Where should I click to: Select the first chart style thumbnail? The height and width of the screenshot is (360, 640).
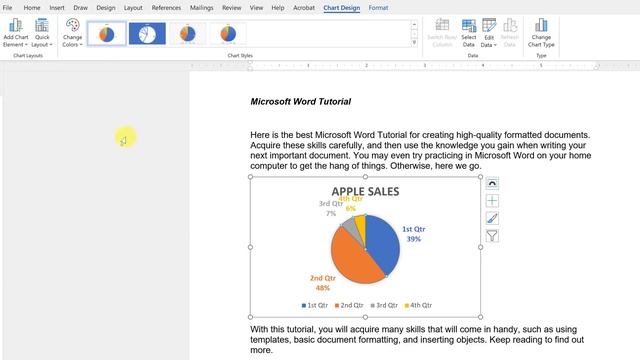pos(107,33)
